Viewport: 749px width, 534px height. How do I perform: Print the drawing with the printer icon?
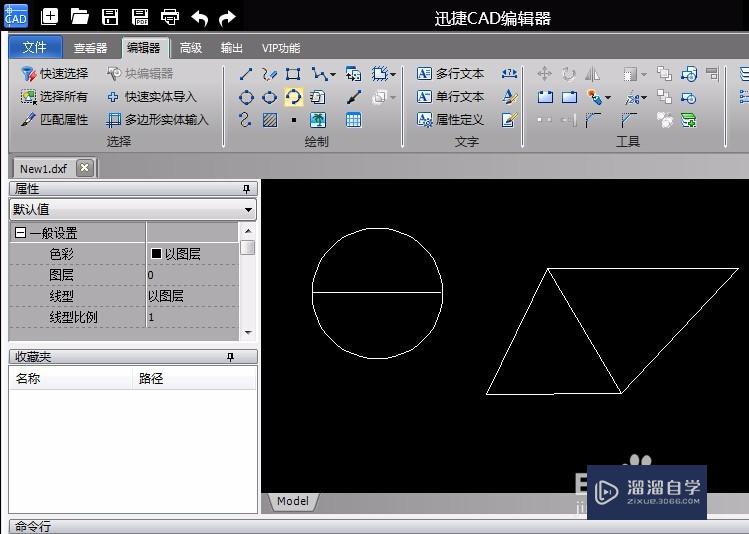click(x=170, y=17)
